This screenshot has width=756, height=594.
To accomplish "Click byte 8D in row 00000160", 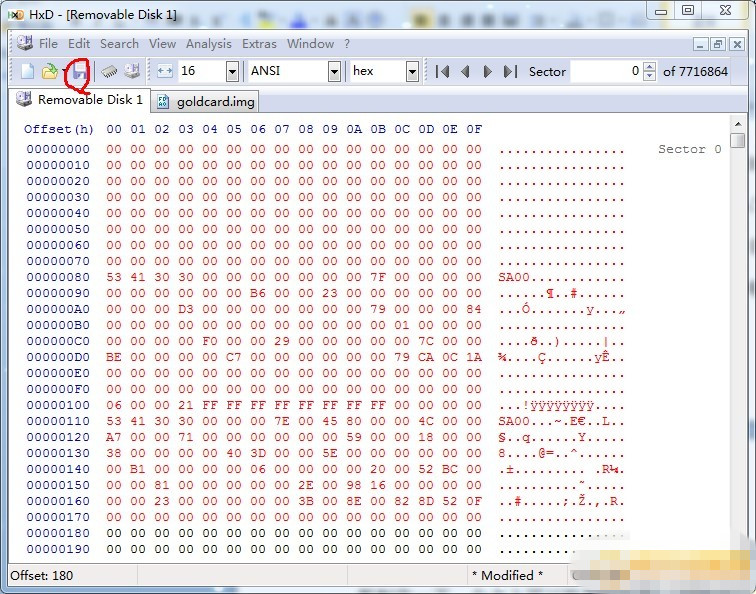I will (x=426, y=501).
